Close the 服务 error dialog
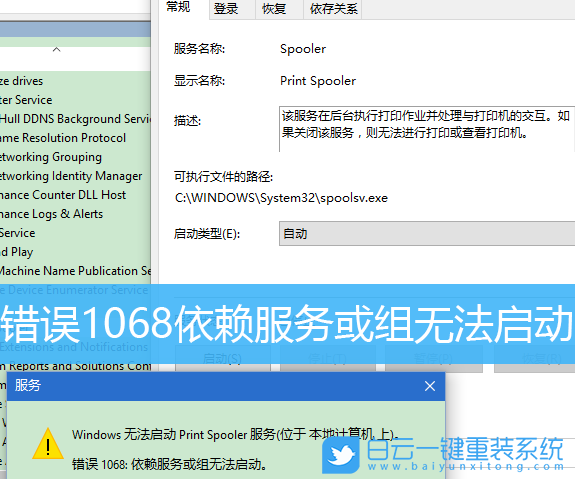 (430, 386)
